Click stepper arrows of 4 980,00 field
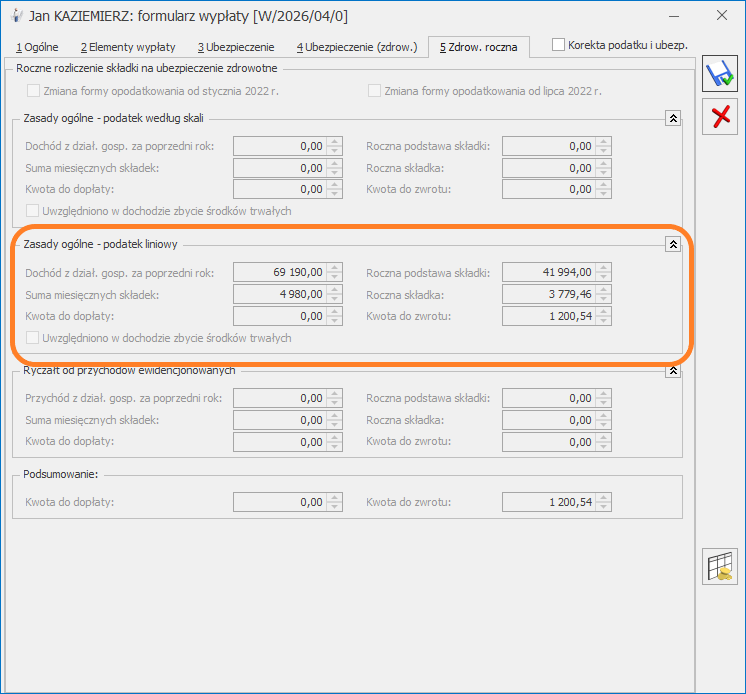746x694 pixels. 335,294
